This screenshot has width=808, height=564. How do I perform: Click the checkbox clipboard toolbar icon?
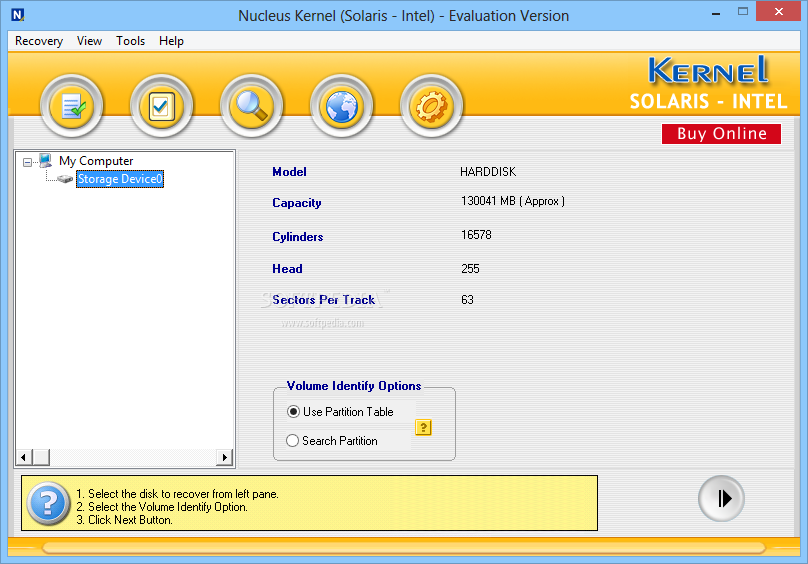tap(161, 107)
